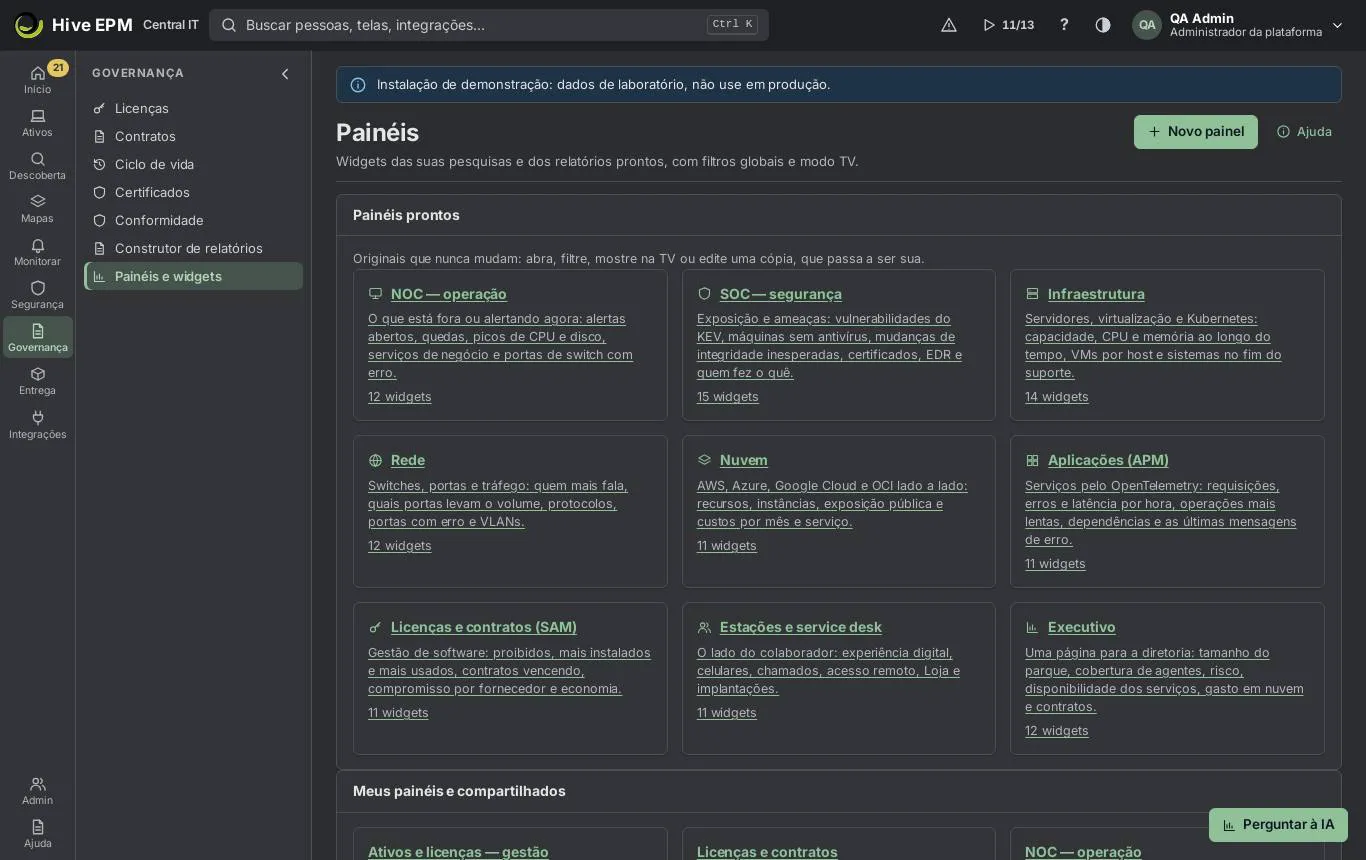Click the alerts warning triangle icon

(x=949, y=25)
